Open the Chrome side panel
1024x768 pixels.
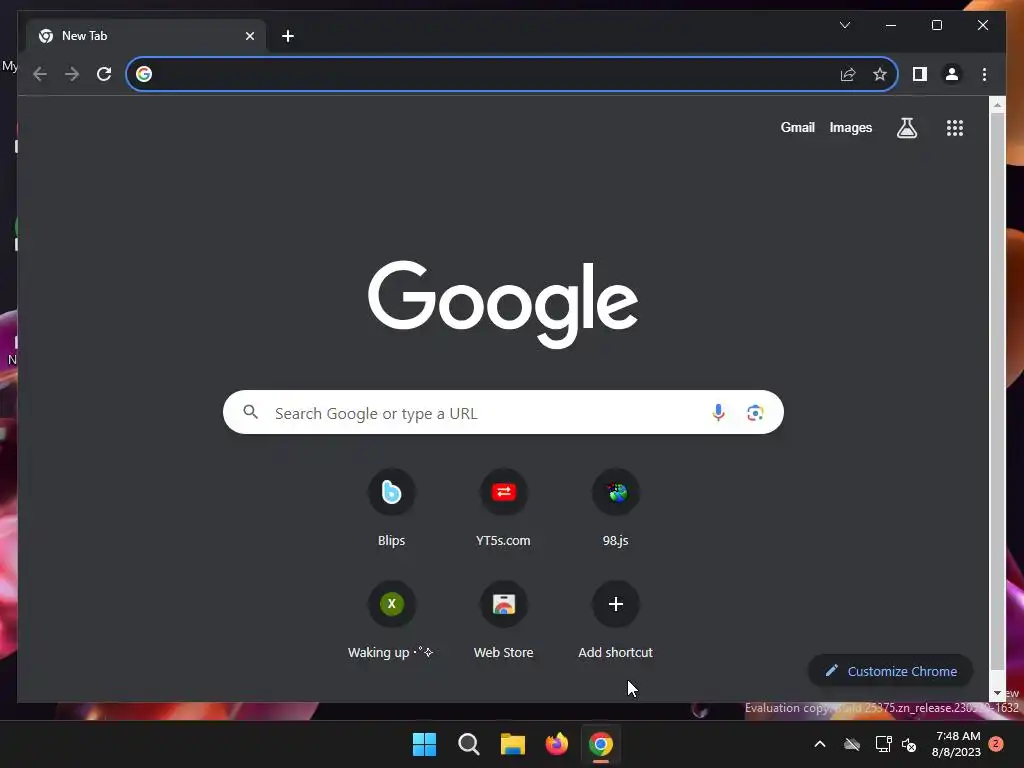[x=920, y=74]
